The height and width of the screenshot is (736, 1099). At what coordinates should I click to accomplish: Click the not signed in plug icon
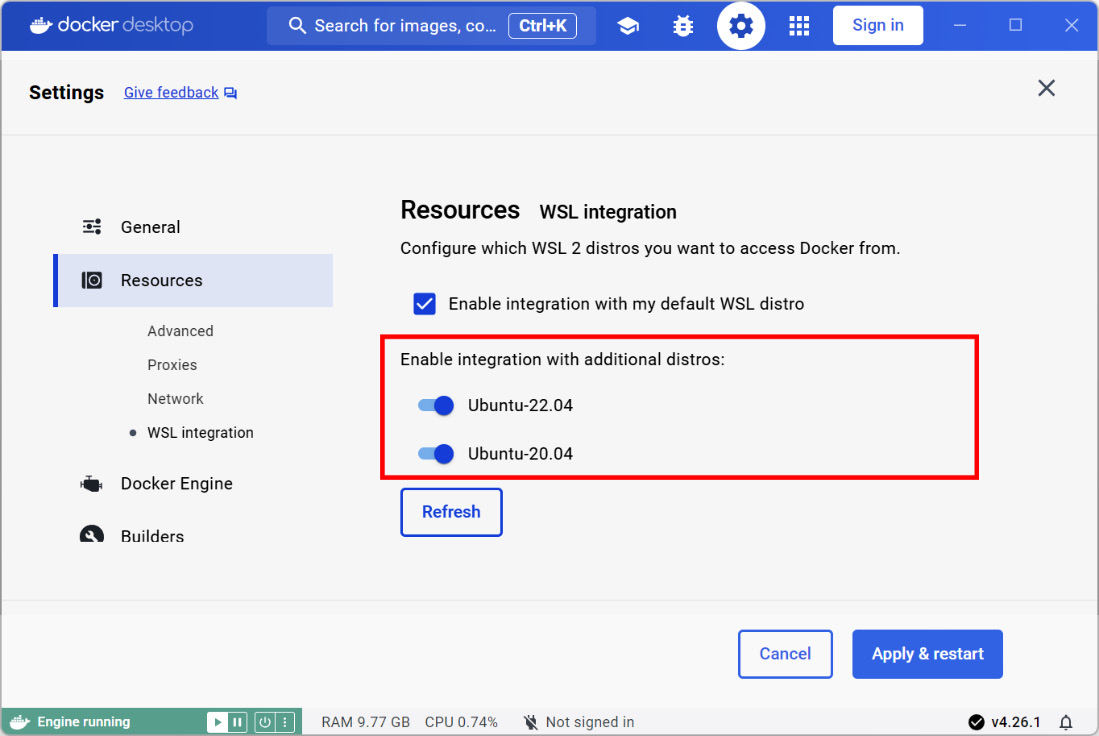click(x=531, y=722)
